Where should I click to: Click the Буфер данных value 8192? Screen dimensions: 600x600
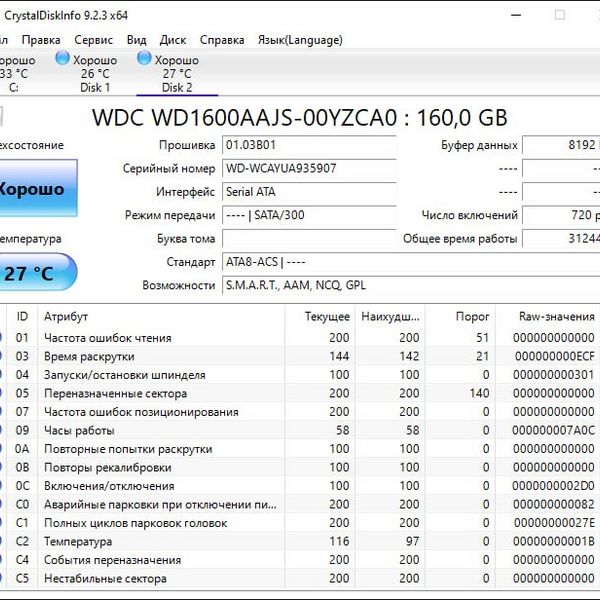coord(561,145)
